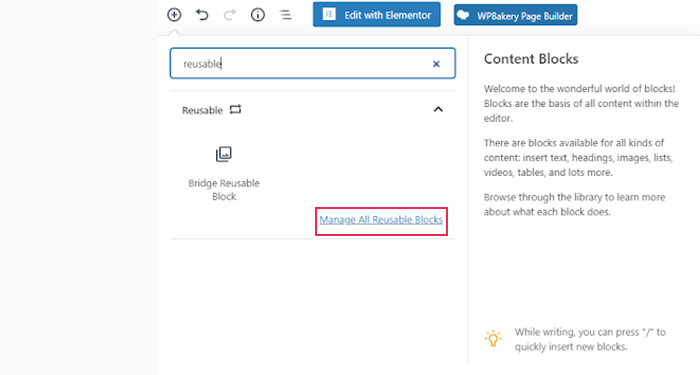Click the Reusable section heading
The height and width of the screenshot is (375, 700).
tap(202, 110)
